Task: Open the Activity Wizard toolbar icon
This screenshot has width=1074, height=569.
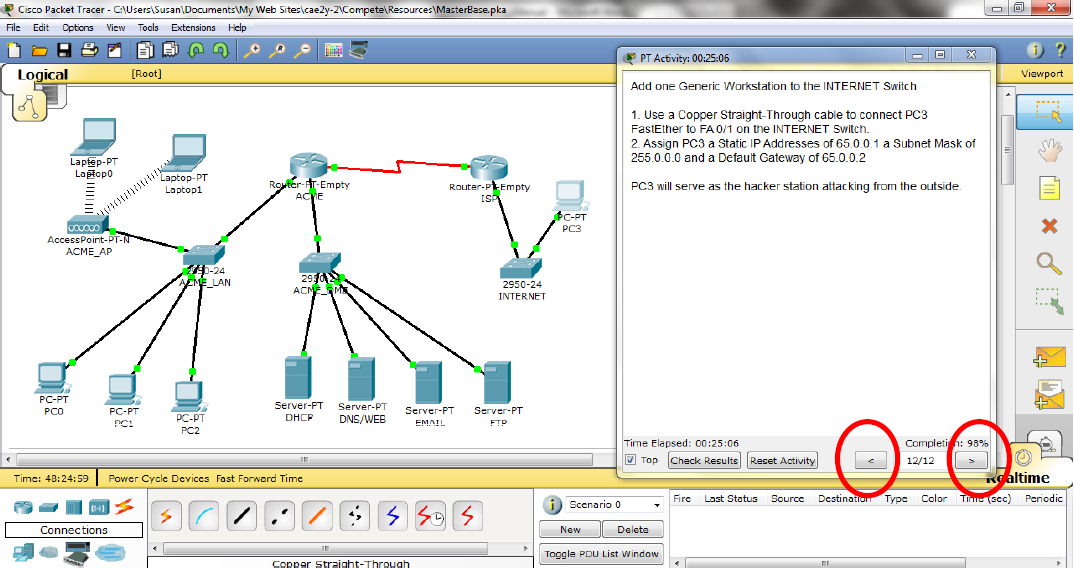Action: click(x=114, y=50)
